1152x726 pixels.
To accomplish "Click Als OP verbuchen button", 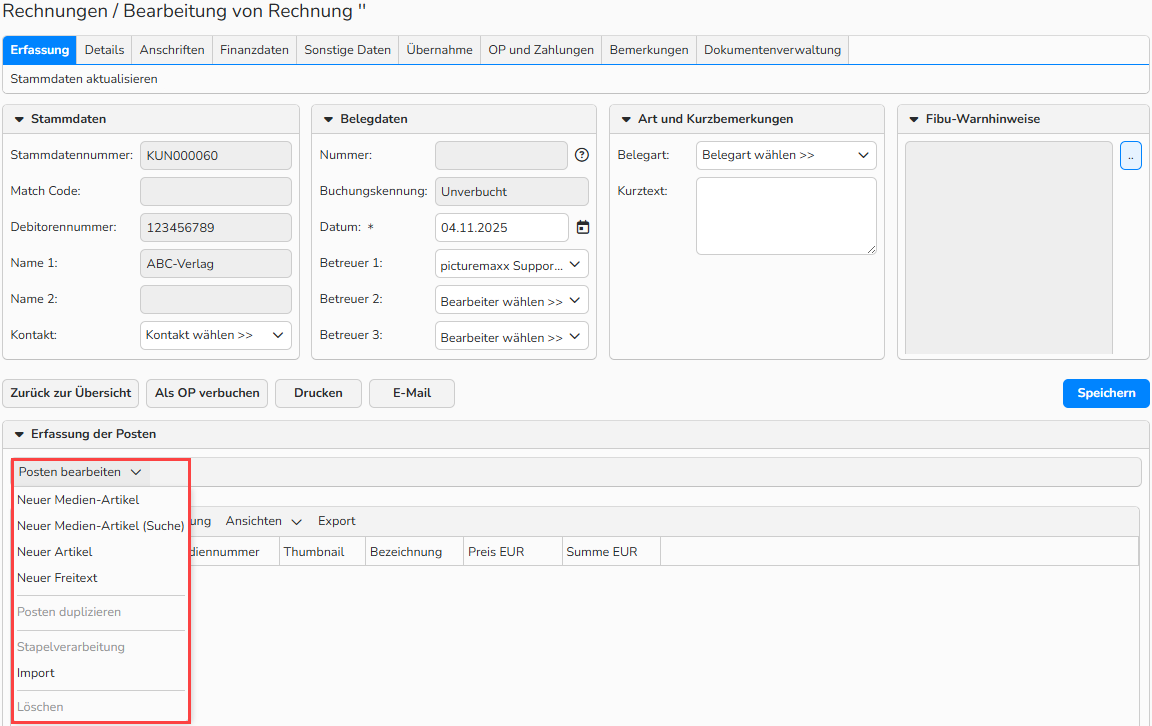I will tap(207, 393).
